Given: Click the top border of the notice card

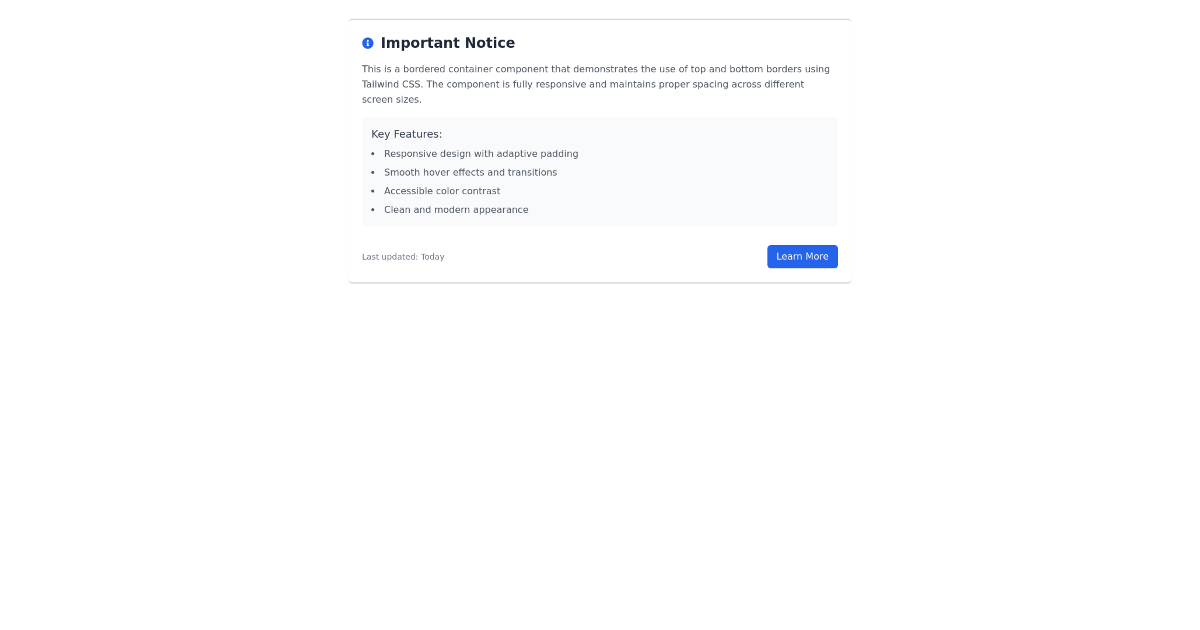Looking at the screenshot, I should pos(600,17).
